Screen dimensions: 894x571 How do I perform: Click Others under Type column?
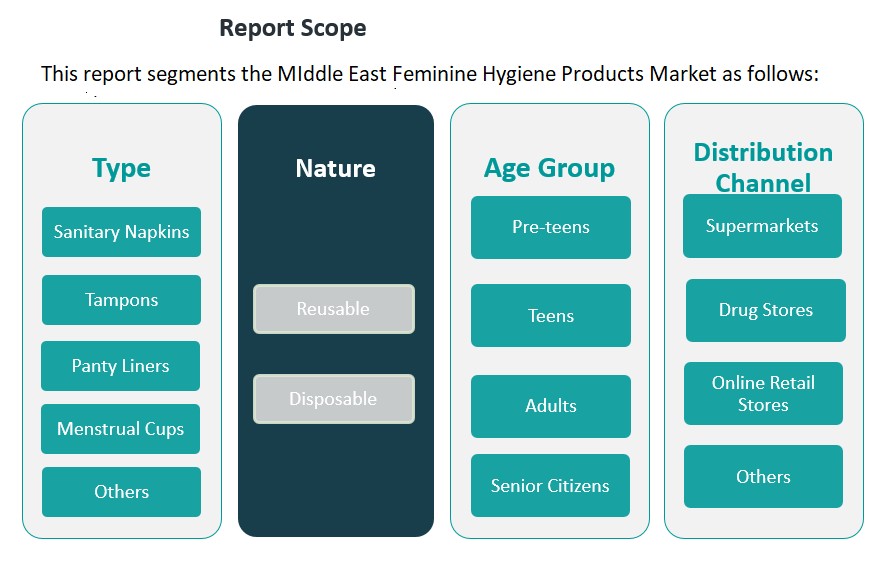tap(121, 492)
